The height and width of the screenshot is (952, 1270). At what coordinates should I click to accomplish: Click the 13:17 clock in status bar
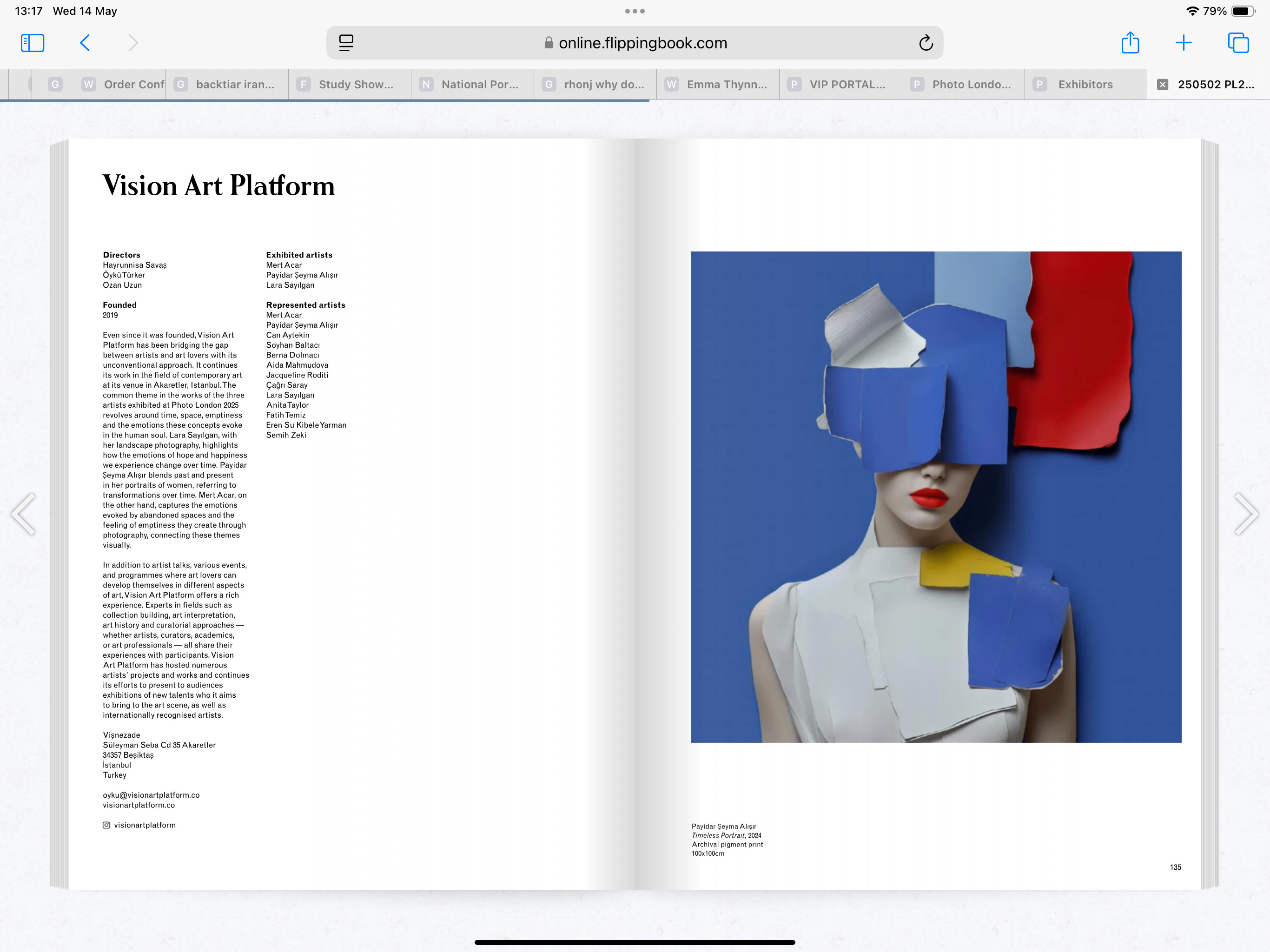[29, 11]
